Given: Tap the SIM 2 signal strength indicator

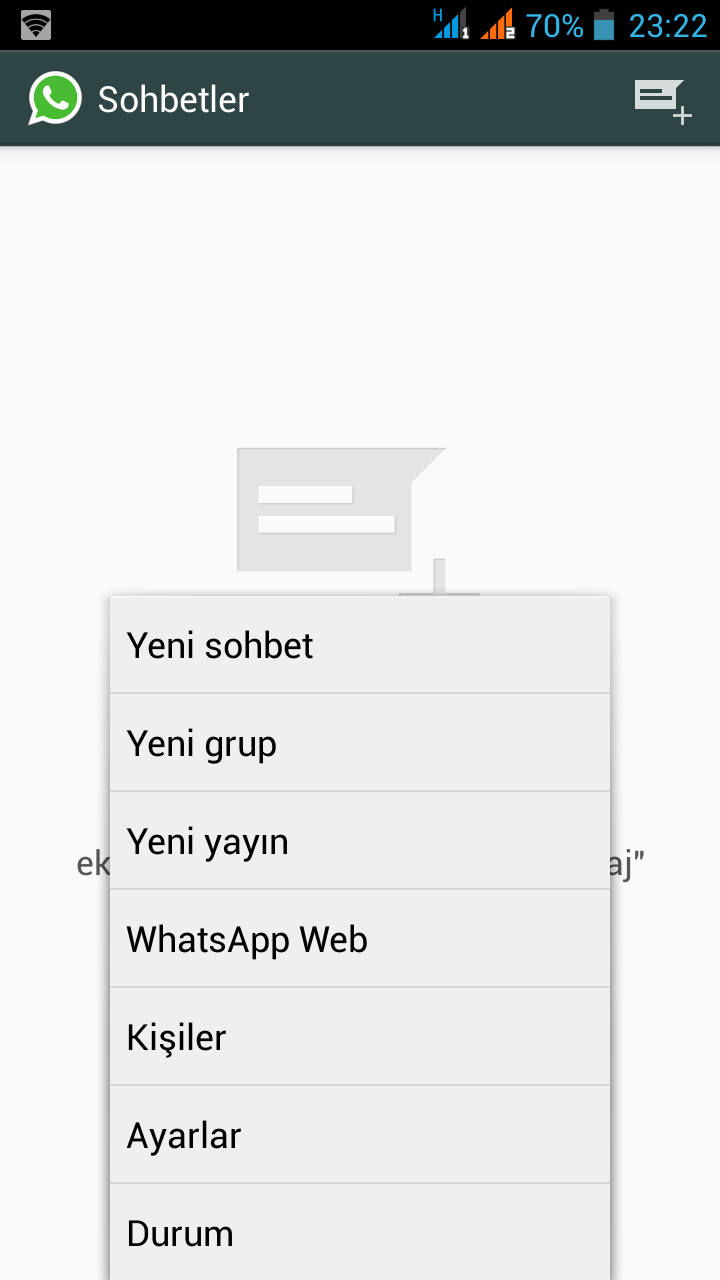Looking at the screenshot, I should pos(500,24).
